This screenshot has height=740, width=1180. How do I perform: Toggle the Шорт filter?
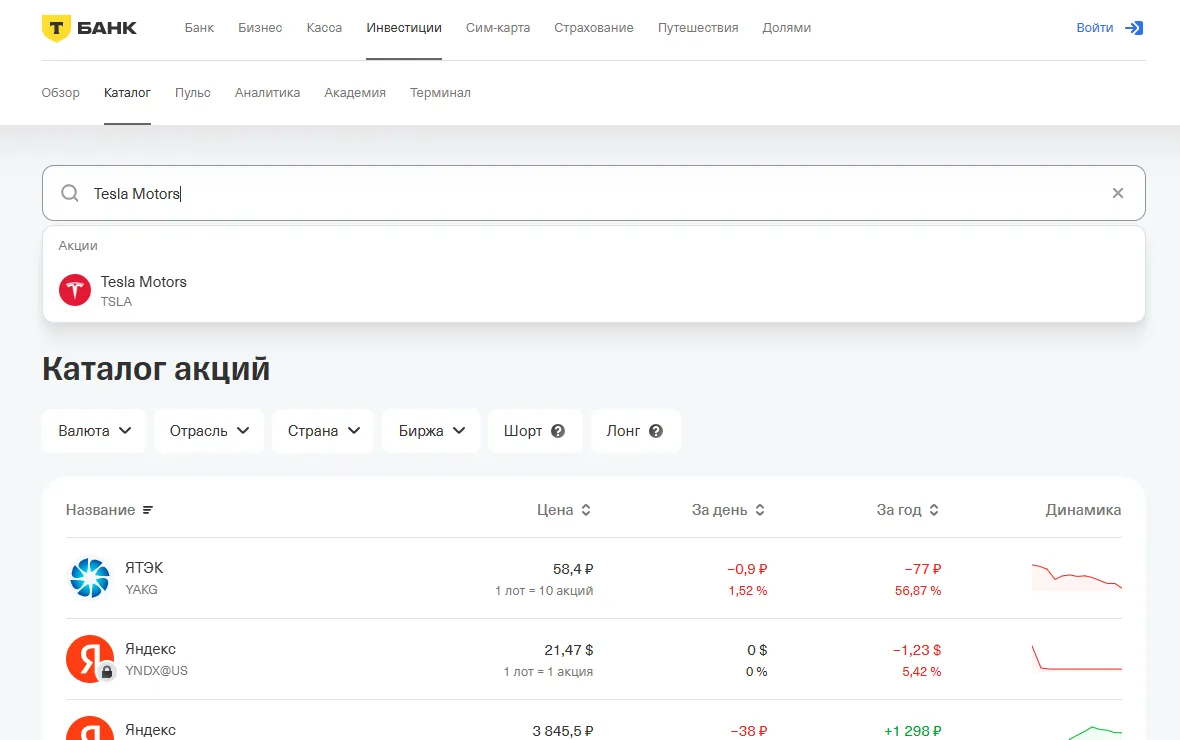click(523, 431)
